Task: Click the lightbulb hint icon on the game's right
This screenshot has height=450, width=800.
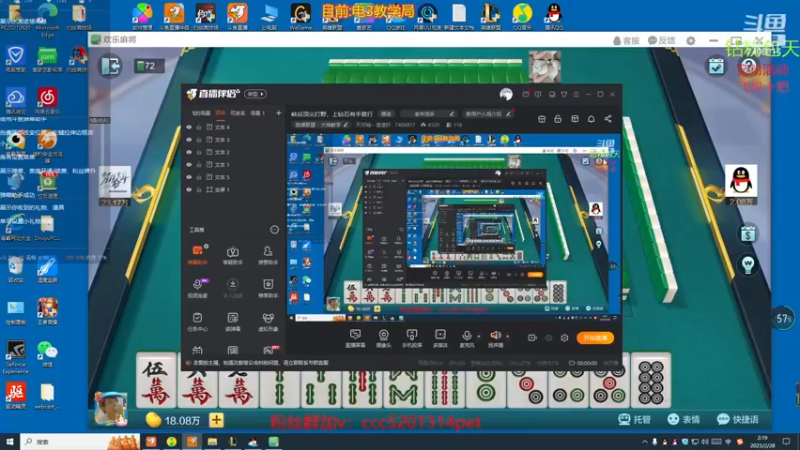Action: pos(748,264)
